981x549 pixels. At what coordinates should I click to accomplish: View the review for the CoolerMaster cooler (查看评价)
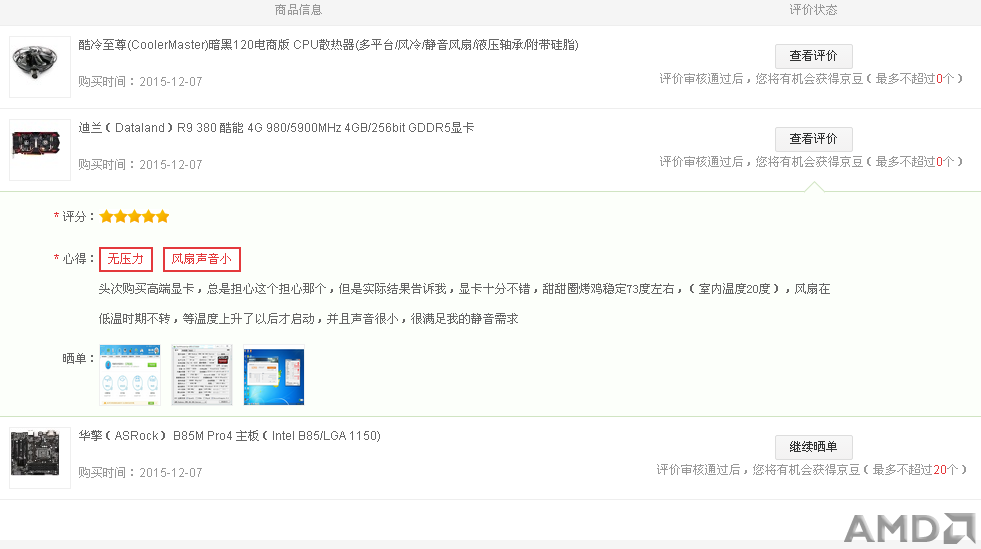[x=813, y=56]
